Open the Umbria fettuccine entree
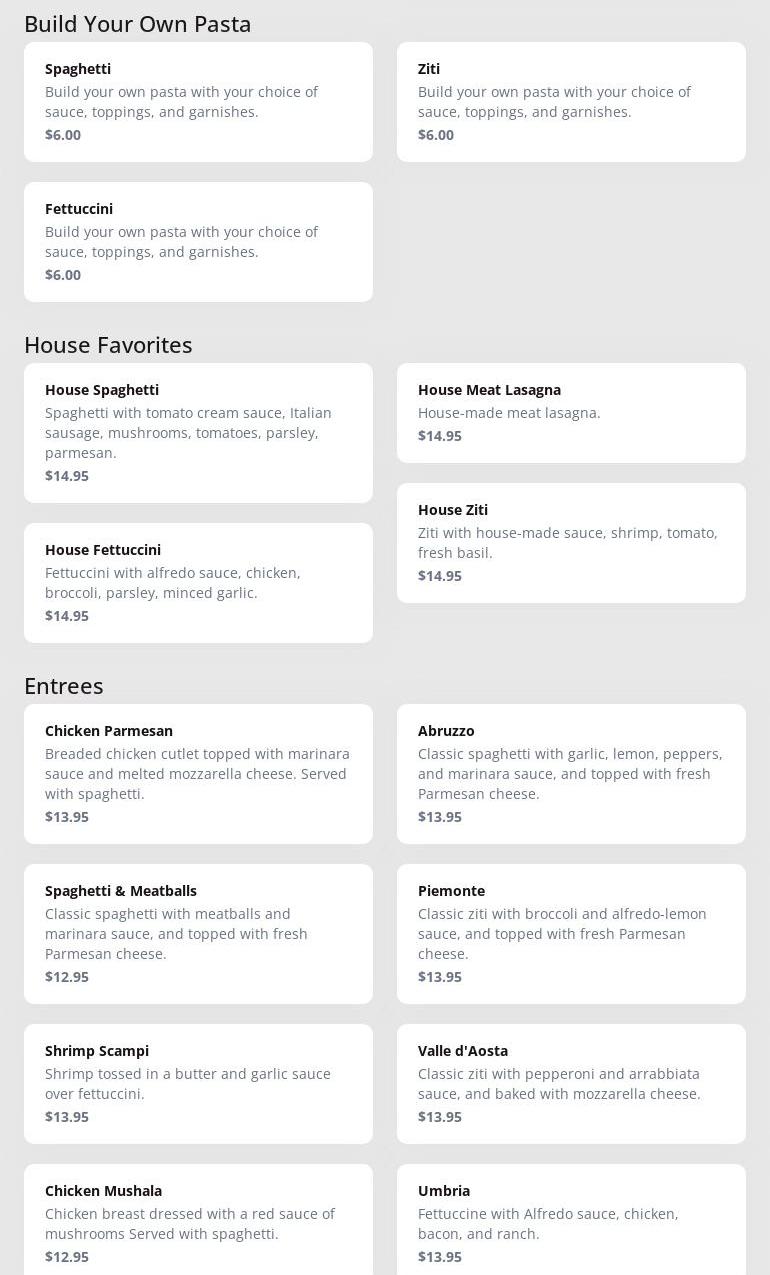 tap(571, 1220)
